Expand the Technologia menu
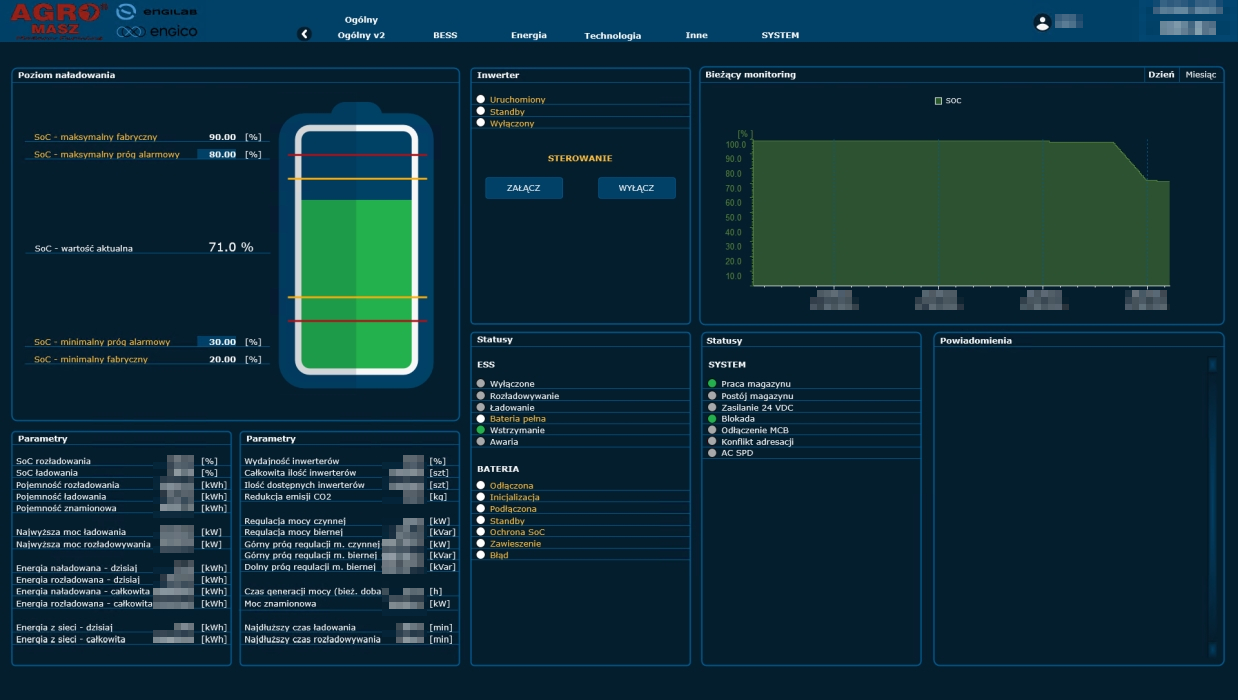Image resolution: width=1238 pixels, height=700 pixels. (612, 36)
